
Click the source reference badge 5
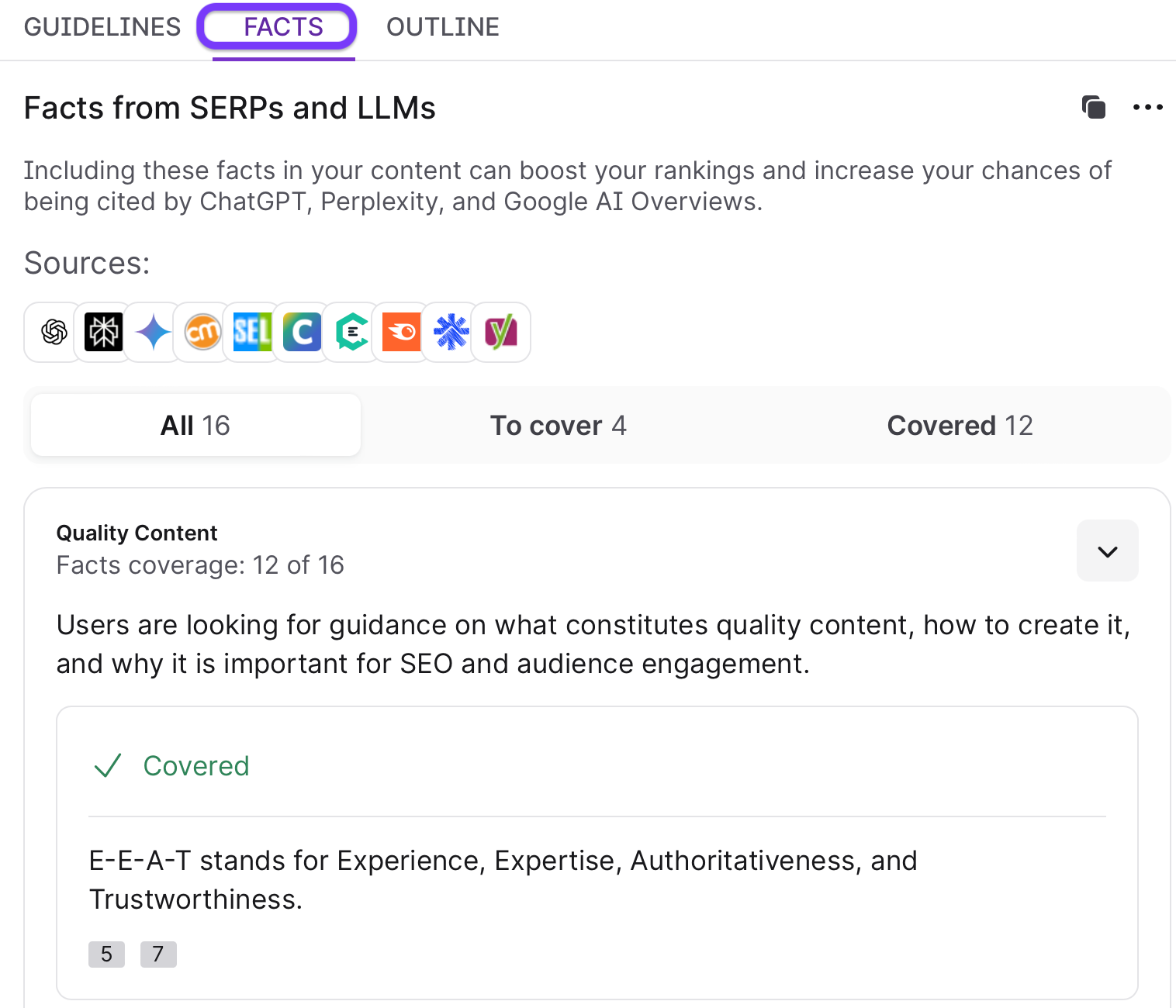[x=106, y=954]
